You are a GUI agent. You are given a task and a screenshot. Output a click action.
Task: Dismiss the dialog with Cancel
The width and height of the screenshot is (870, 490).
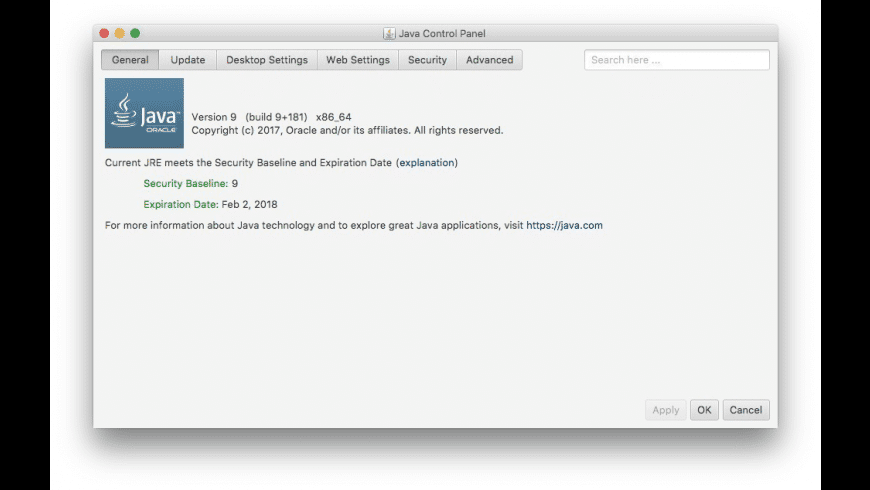click(746, 410)
